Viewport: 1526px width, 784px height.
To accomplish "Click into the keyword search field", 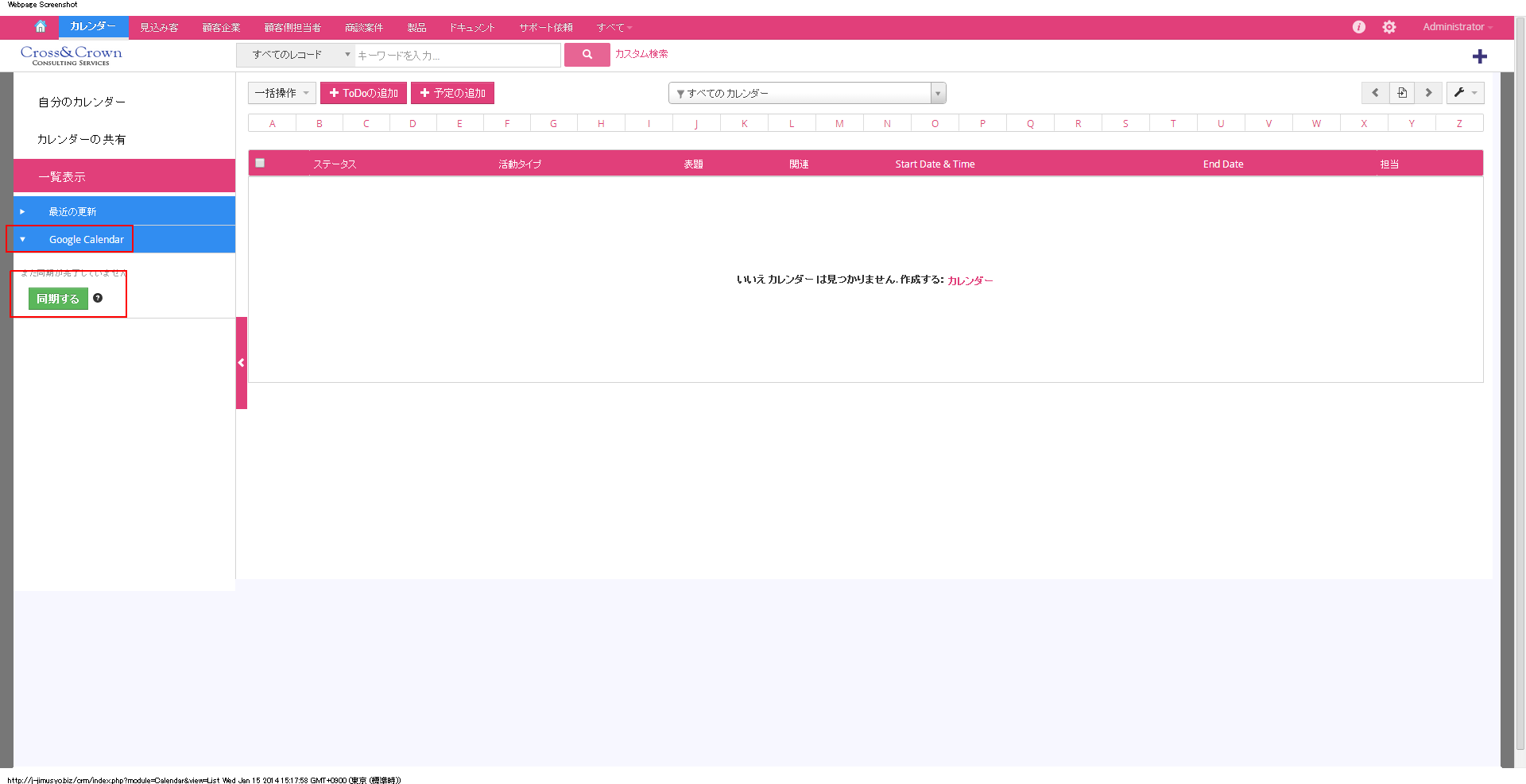I will point(457,56).
